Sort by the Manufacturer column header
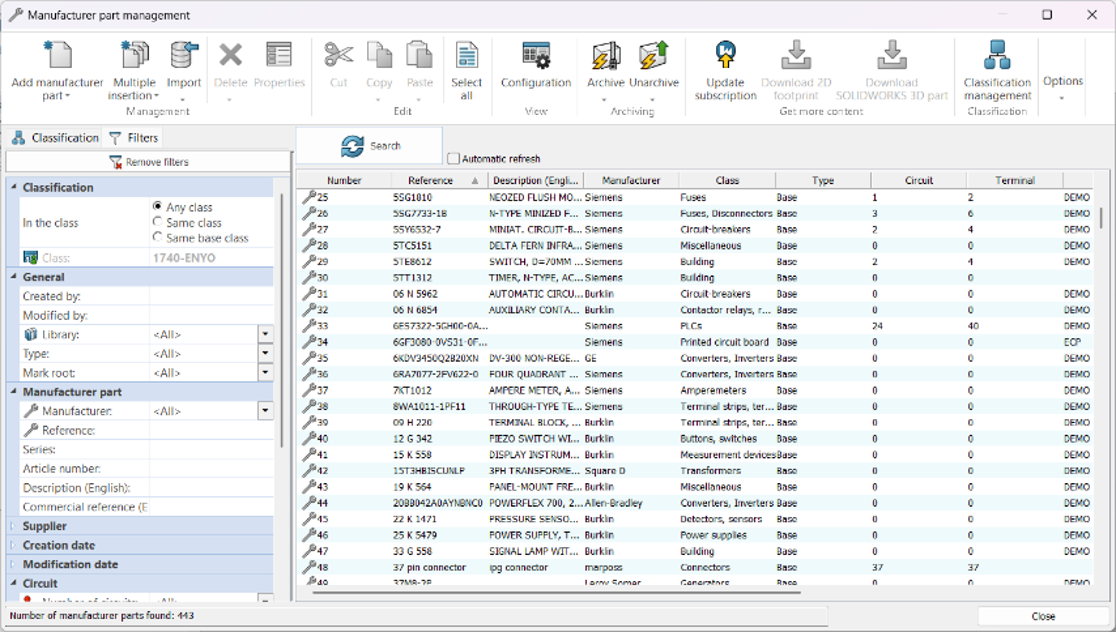The height and width of the screenshot is (632, 1116). (x=631, y=180)
